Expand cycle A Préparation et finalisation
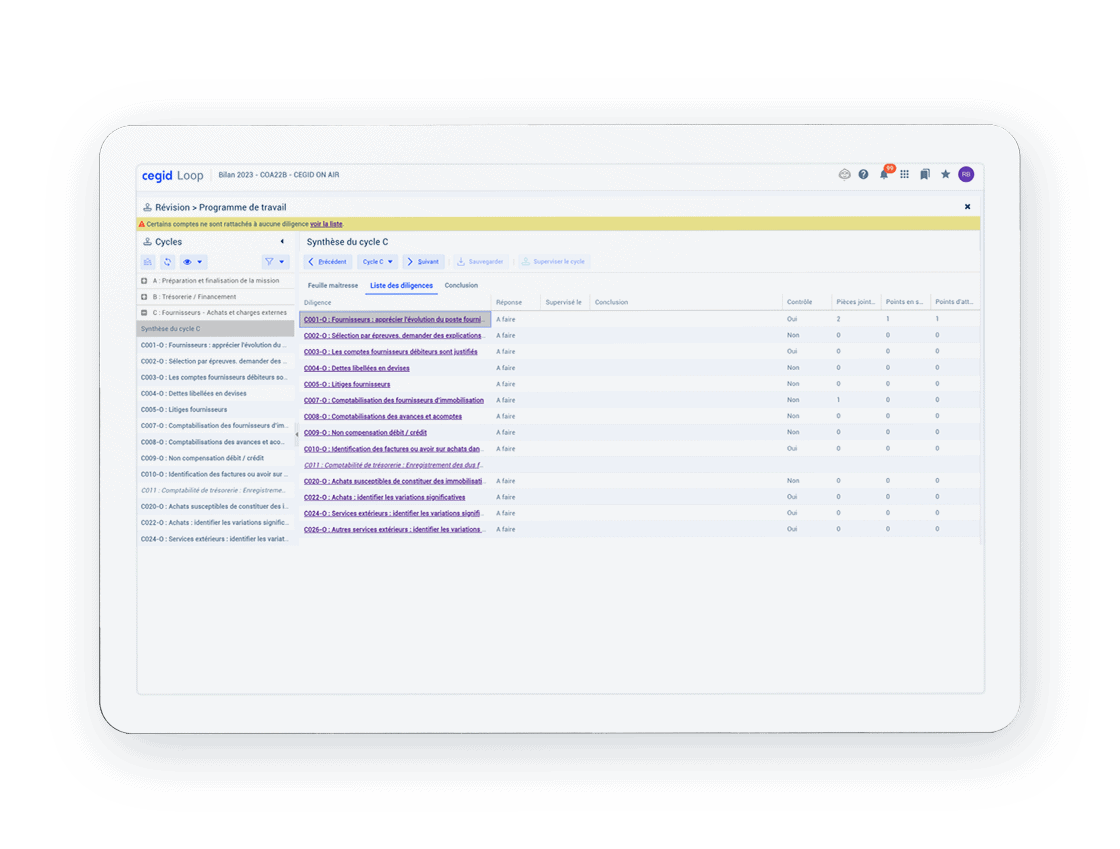This screenshot has height=849, width=1120. 144,281
